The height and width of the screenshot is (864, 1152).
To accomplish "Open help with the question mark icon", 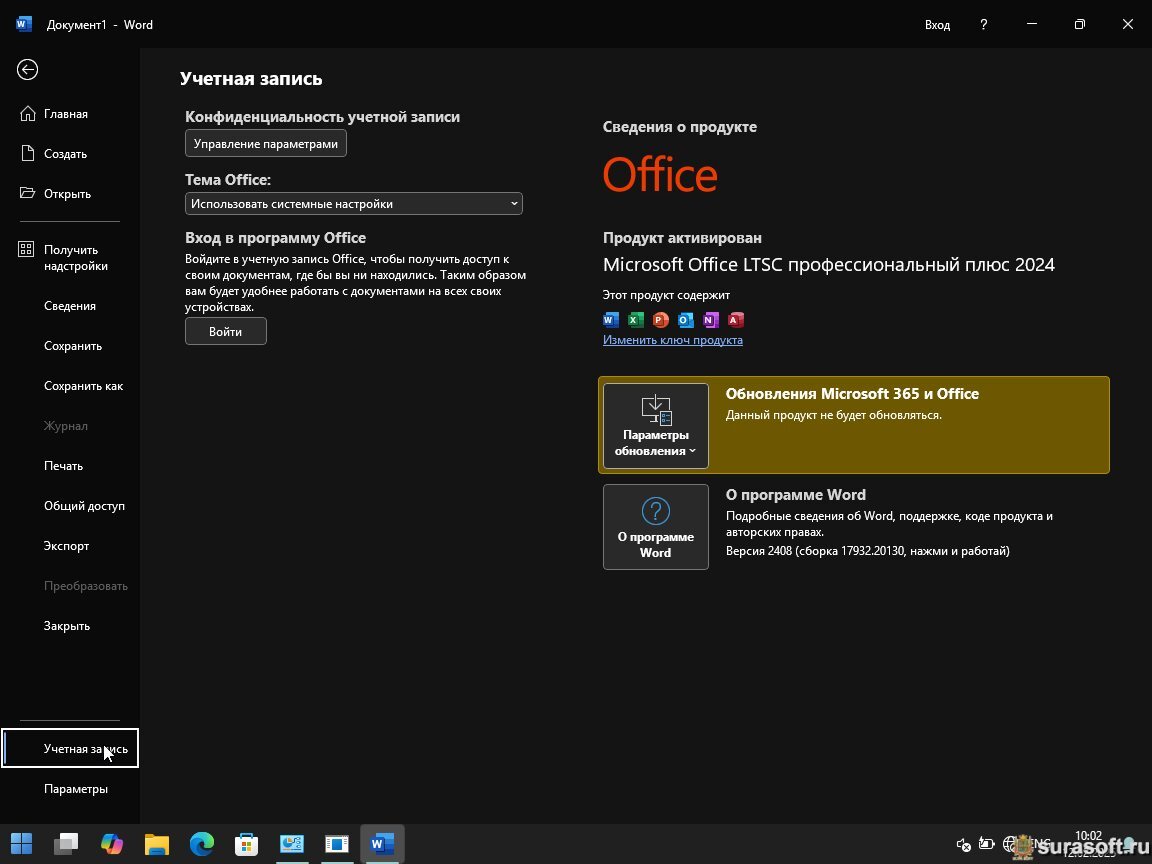I will [x=984, y=24].
